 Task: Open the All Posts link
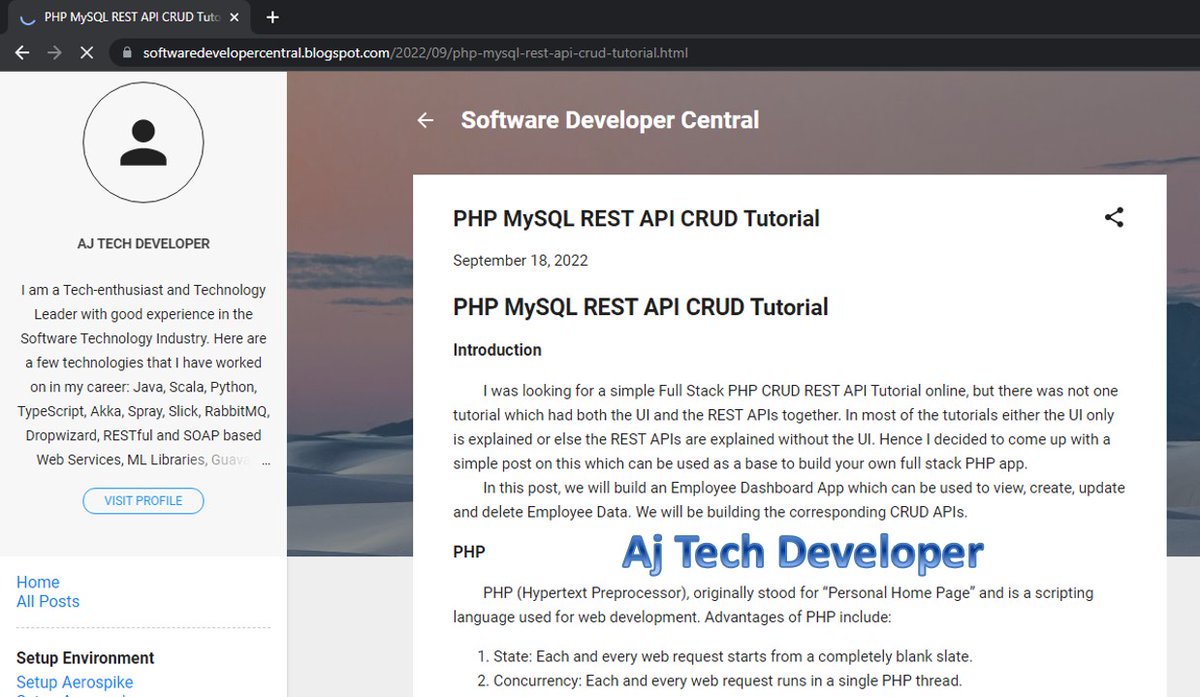[48, 601]
